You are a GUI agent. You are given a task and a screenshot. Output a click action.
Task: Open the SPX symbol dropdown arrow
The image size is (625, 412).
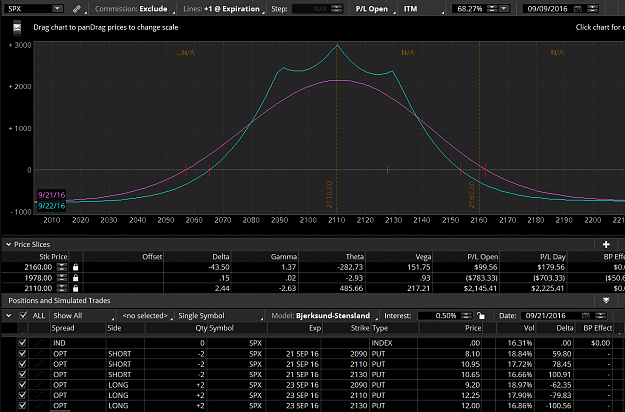click(57, 8)
